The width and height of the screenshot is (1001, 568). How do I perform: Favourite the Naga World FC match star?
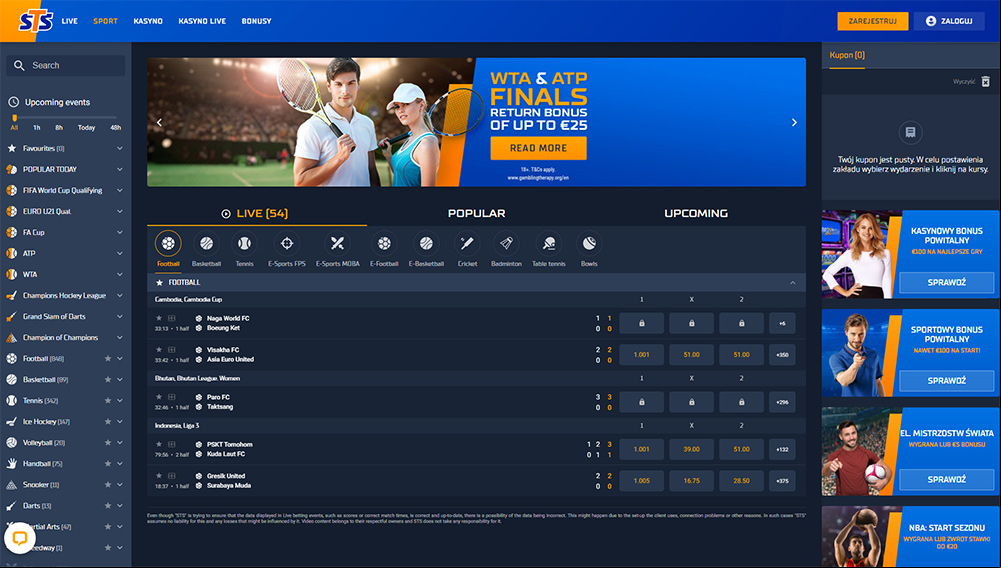[x=159, y=318]
